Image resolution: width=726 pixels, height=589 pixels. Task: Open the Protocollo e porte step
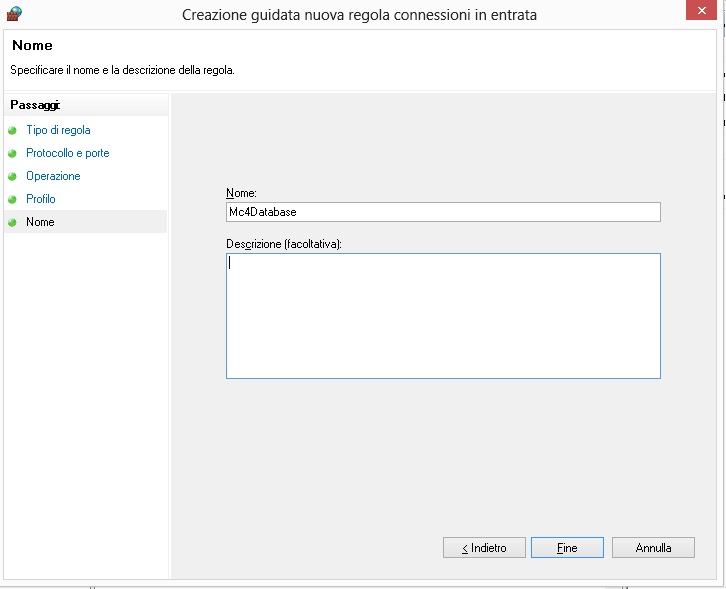[67, 154]
